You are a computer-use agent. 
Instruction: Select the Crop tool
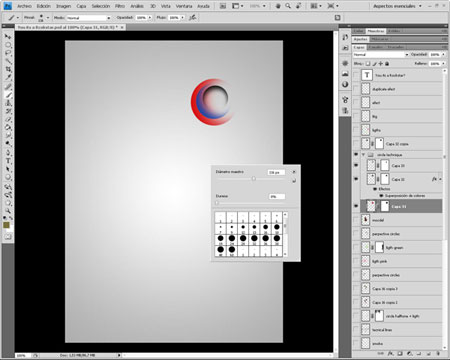point(8,69)
